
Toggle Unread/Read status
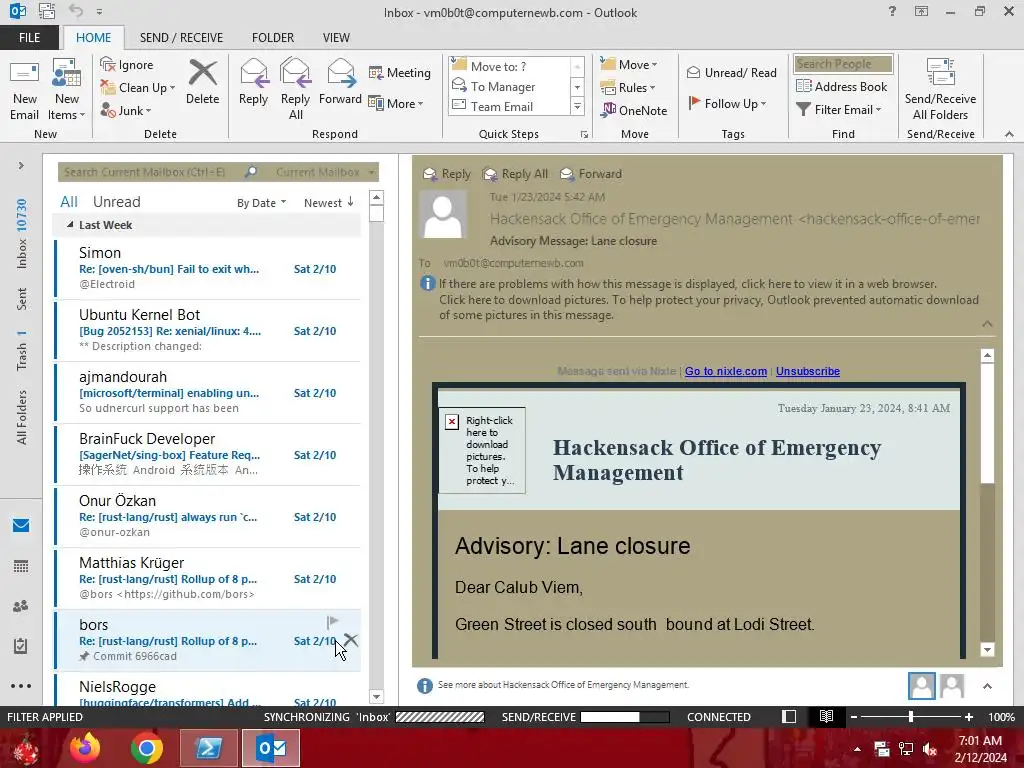pyautogui.click(x=731, y=72)
